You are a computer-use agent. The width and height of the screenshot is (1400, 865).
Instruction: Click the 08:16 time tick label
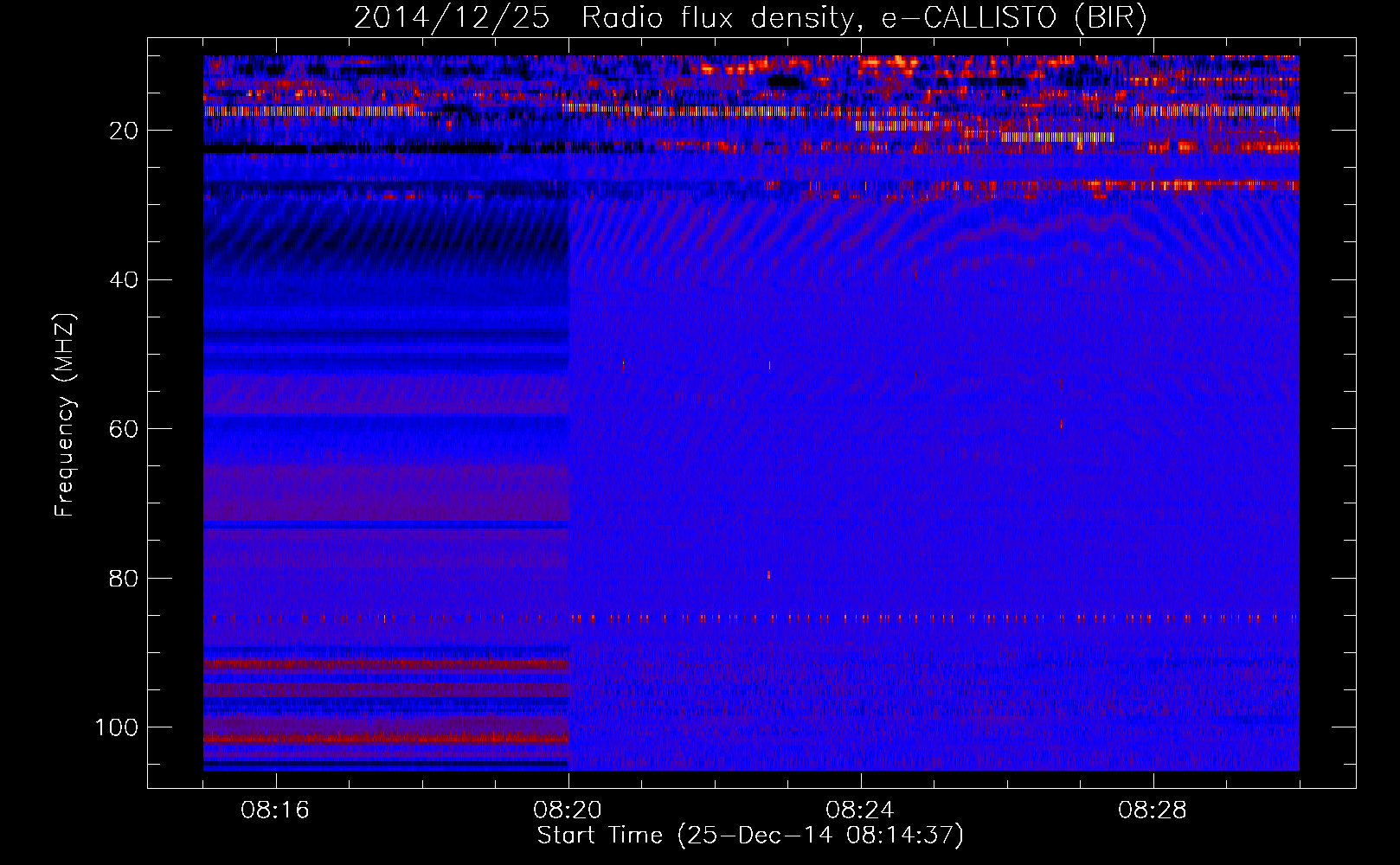click(x=275, y=811)
